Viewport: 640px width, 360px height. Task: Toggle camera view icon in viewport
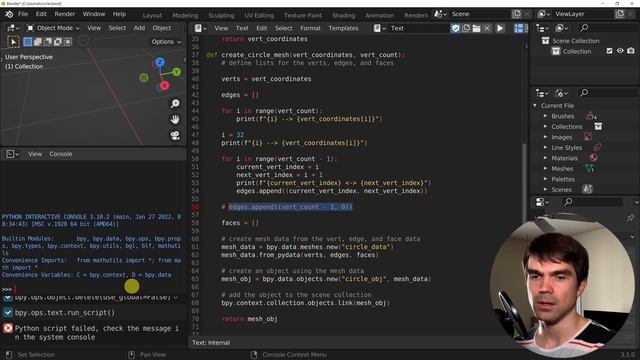tap(175, 136)
